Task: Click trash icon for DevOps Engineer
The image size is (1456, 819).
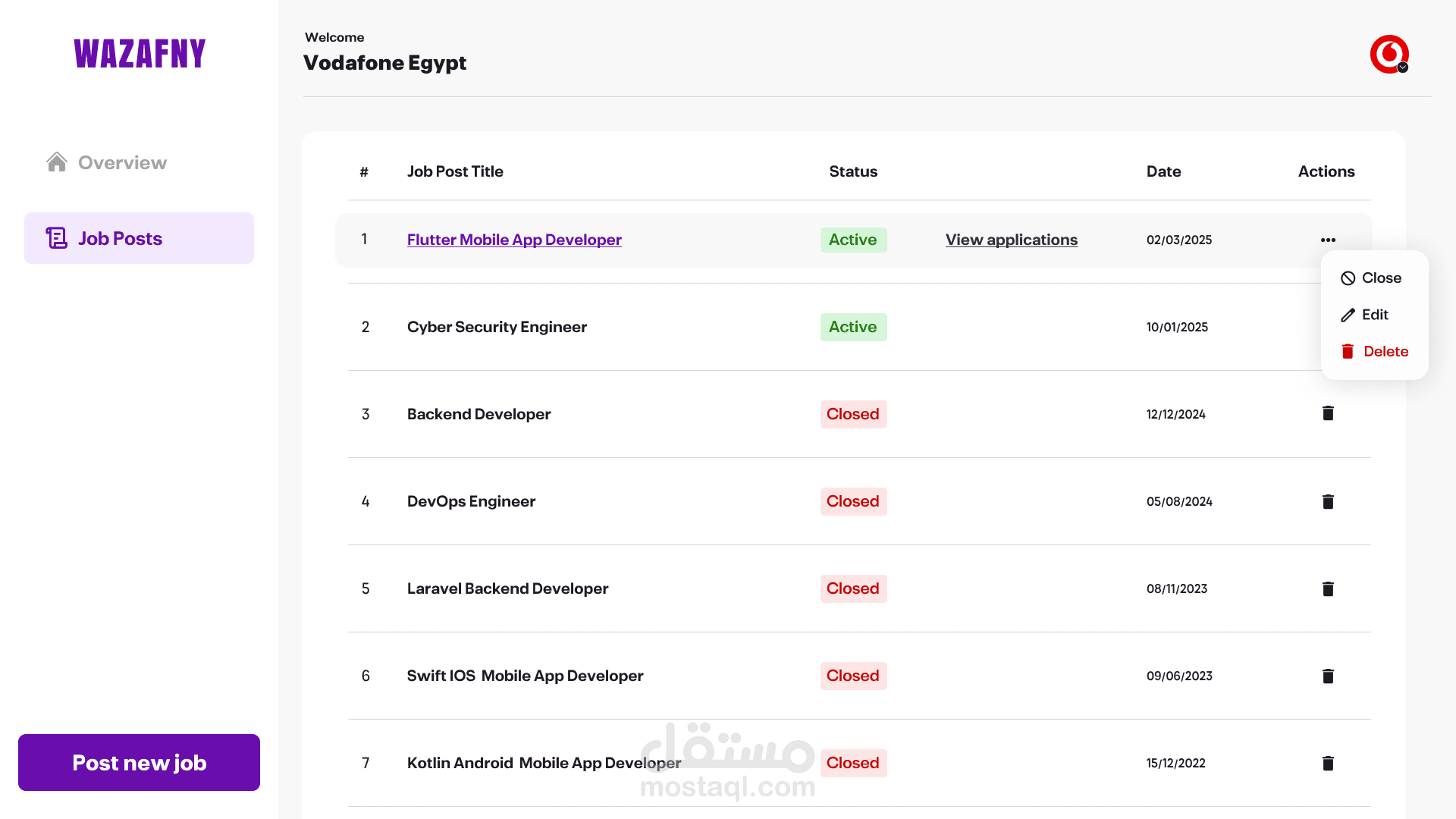Action: [1328, 501]
